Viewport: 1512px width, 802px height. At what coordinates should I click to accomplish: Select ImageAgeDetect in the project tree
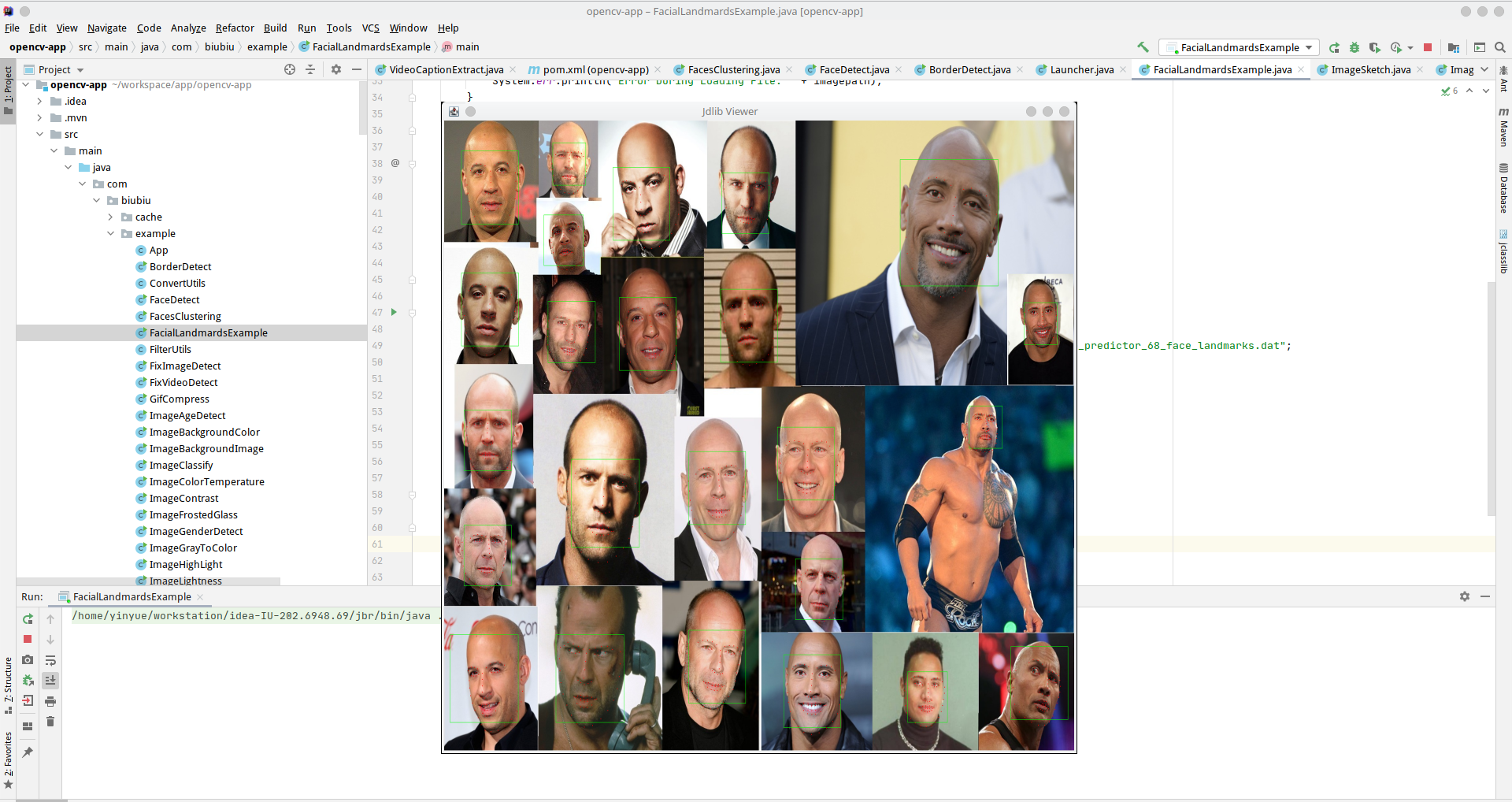[x=187, y=415]
